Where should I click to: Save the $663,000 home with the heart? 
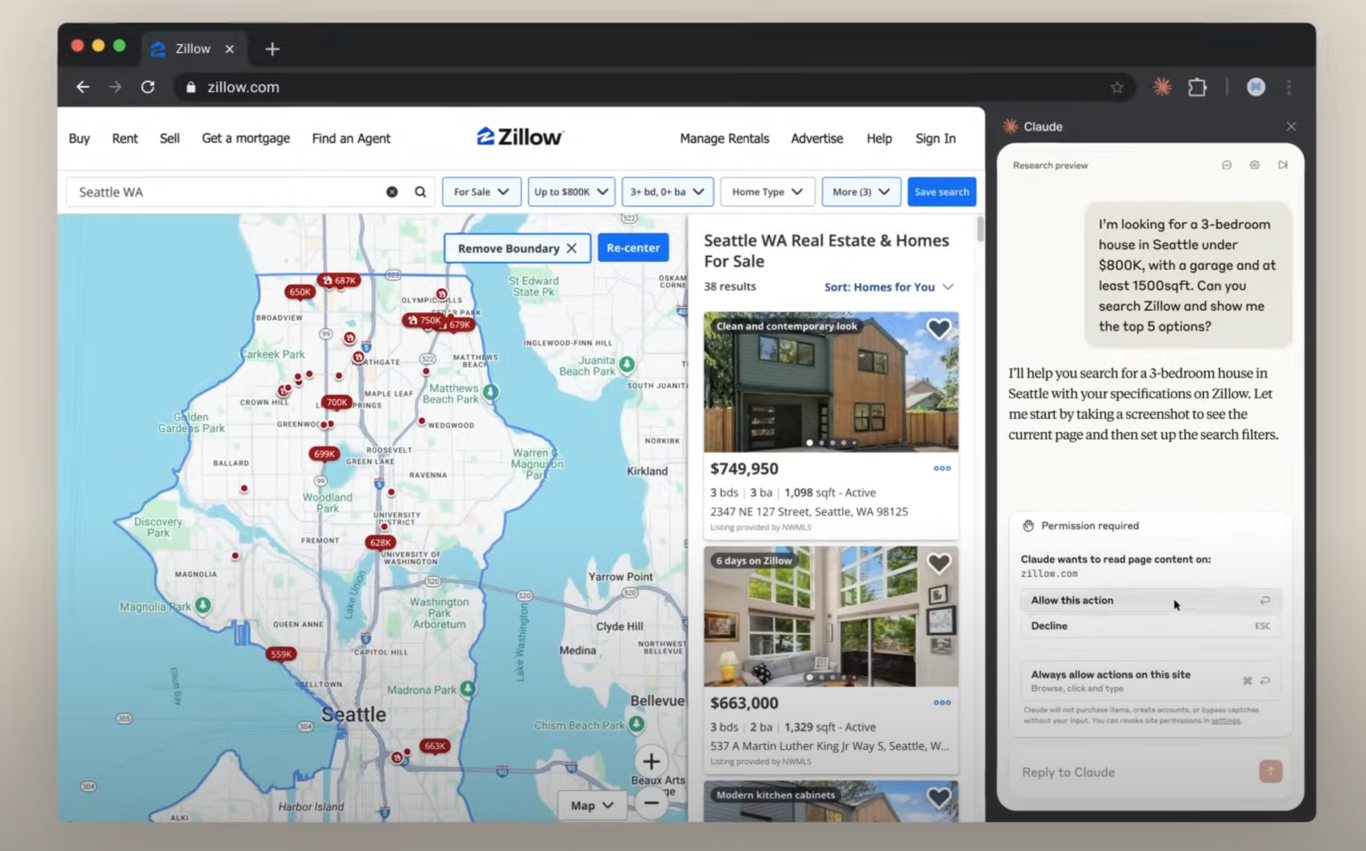938,564
